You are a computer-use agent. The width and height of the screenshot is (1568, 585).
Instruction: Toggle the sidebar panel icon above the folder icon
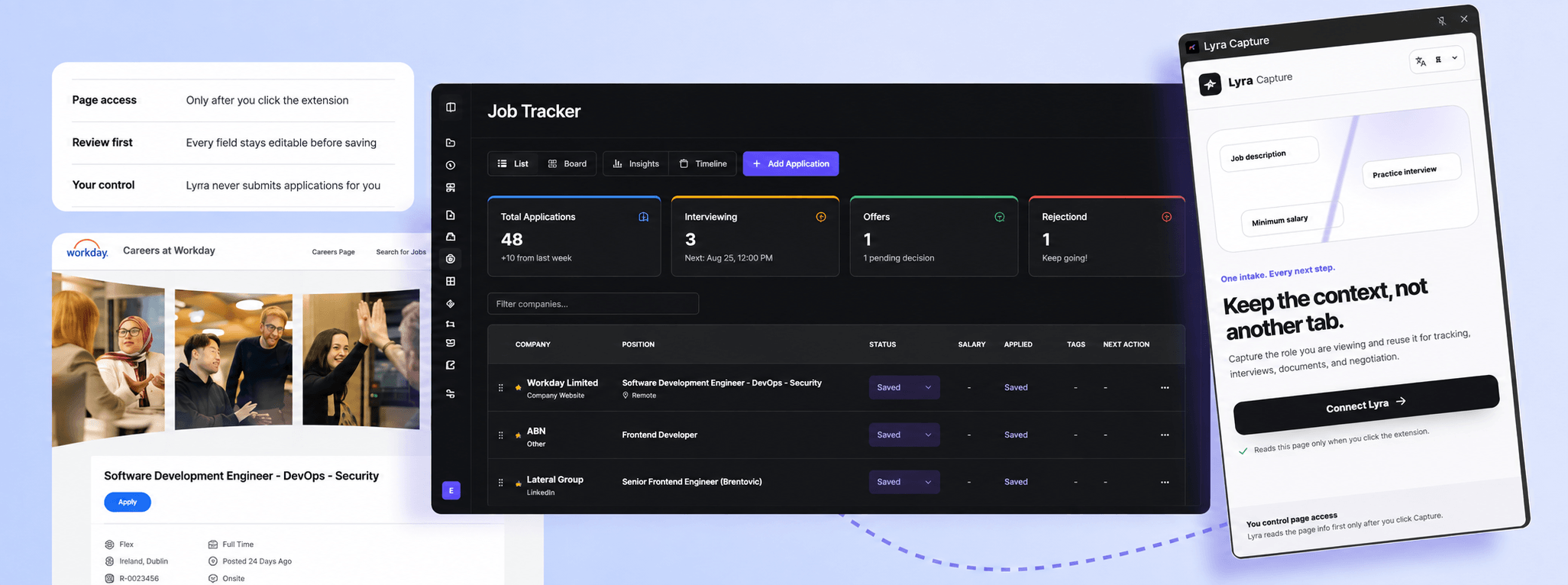(451, 108)
